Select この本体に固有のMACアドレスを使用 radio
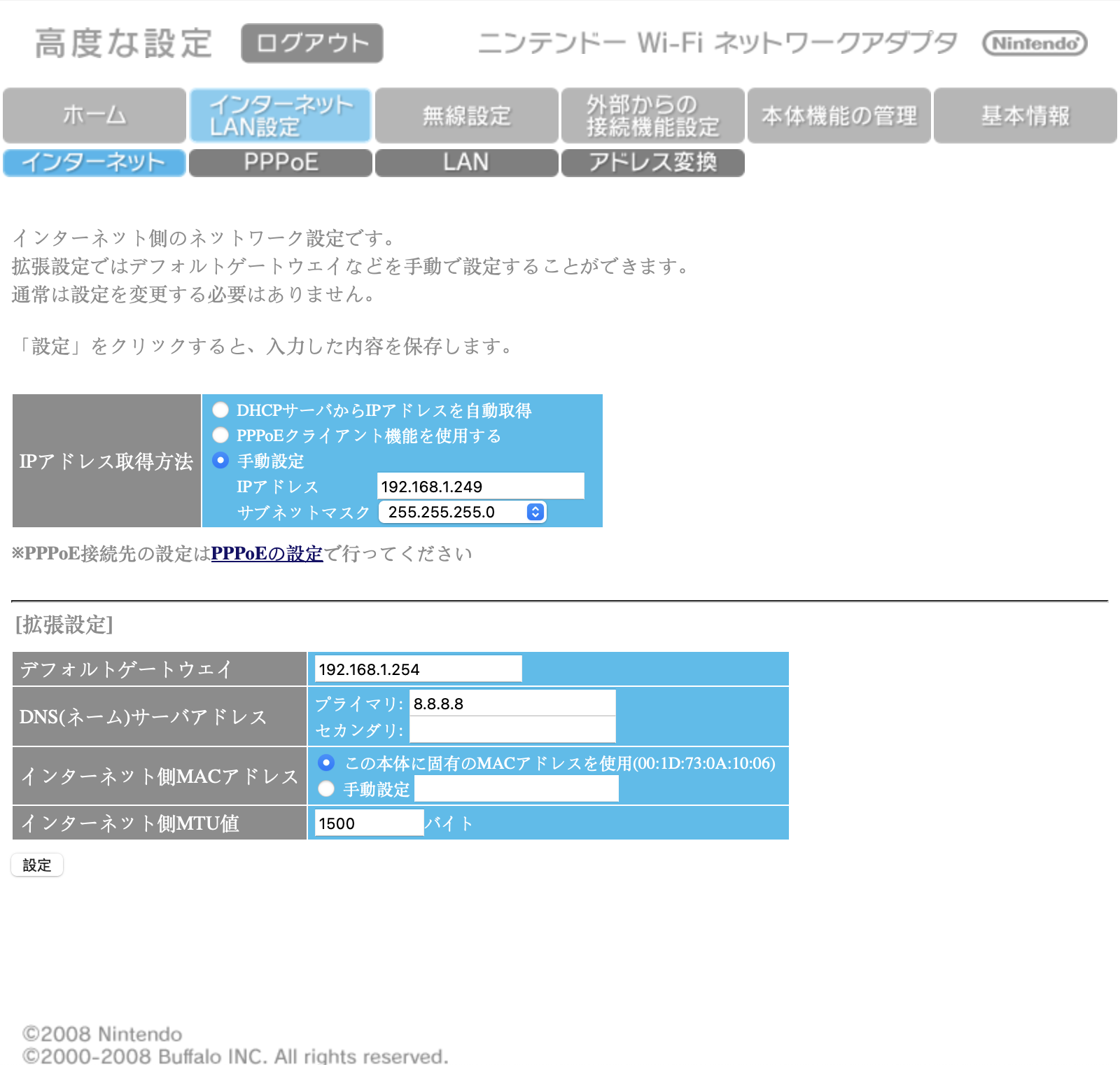 pos(326,763)
